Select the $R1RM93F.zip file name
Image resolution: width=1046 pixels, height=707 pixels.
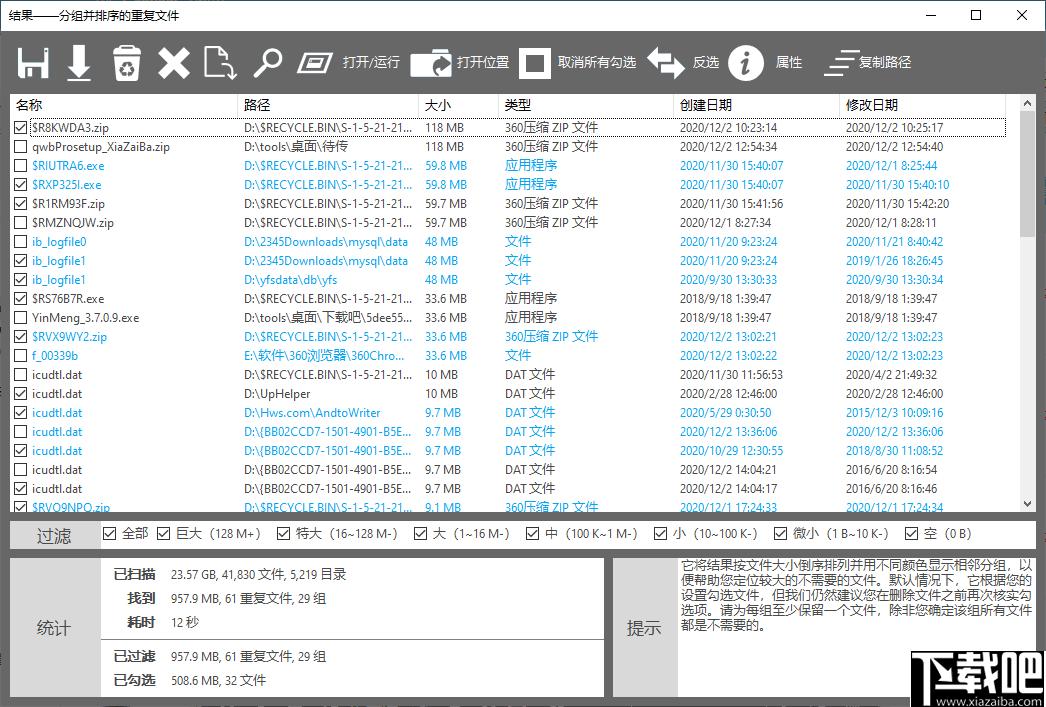click(x=68, y=203)
